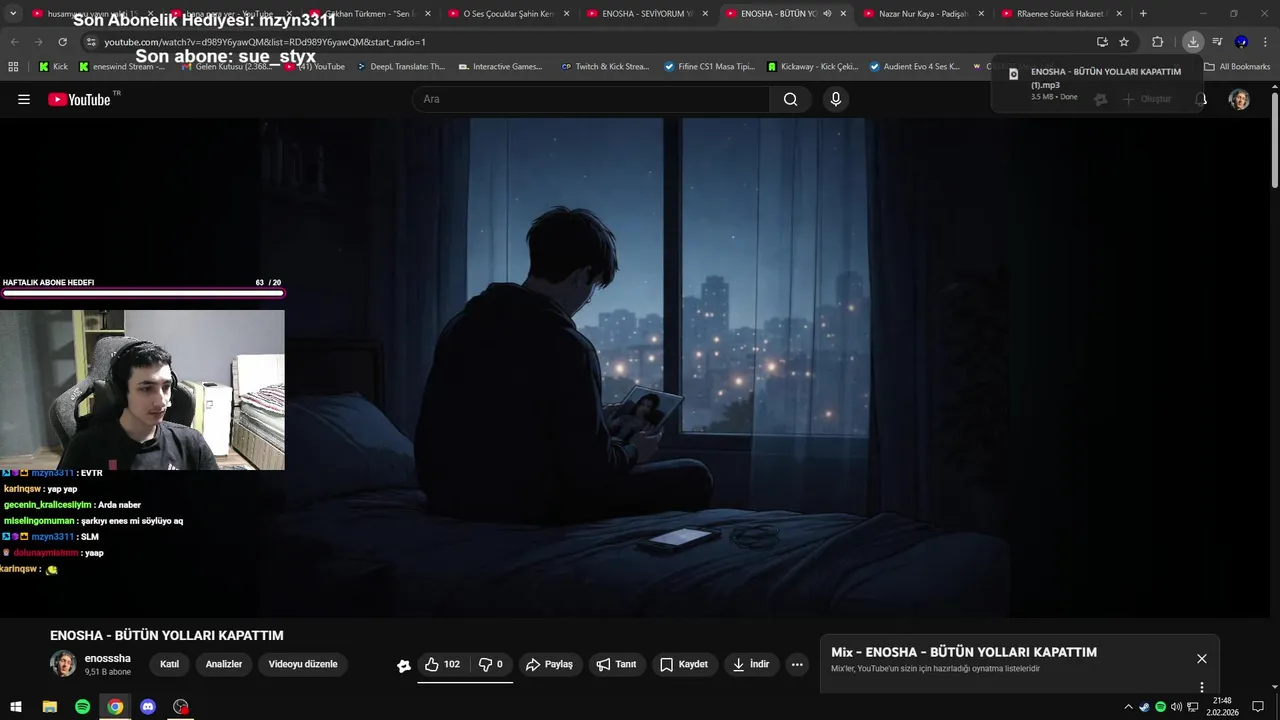Bookmark this page with the star icon
Screen dimensions: 1280x720
pos(1124,42)
